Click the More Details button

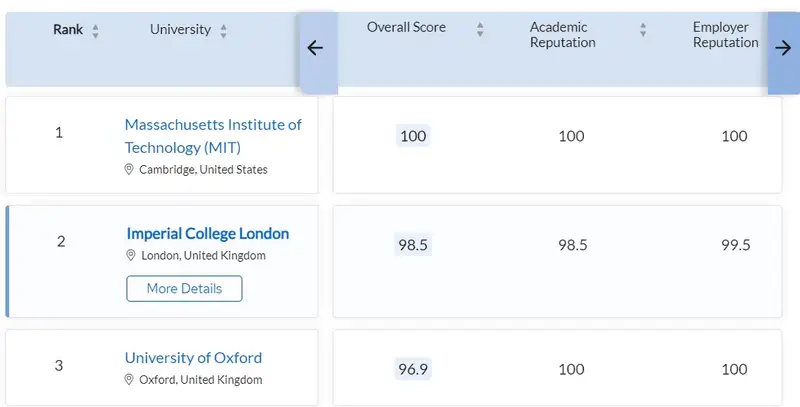click(184, 289)
